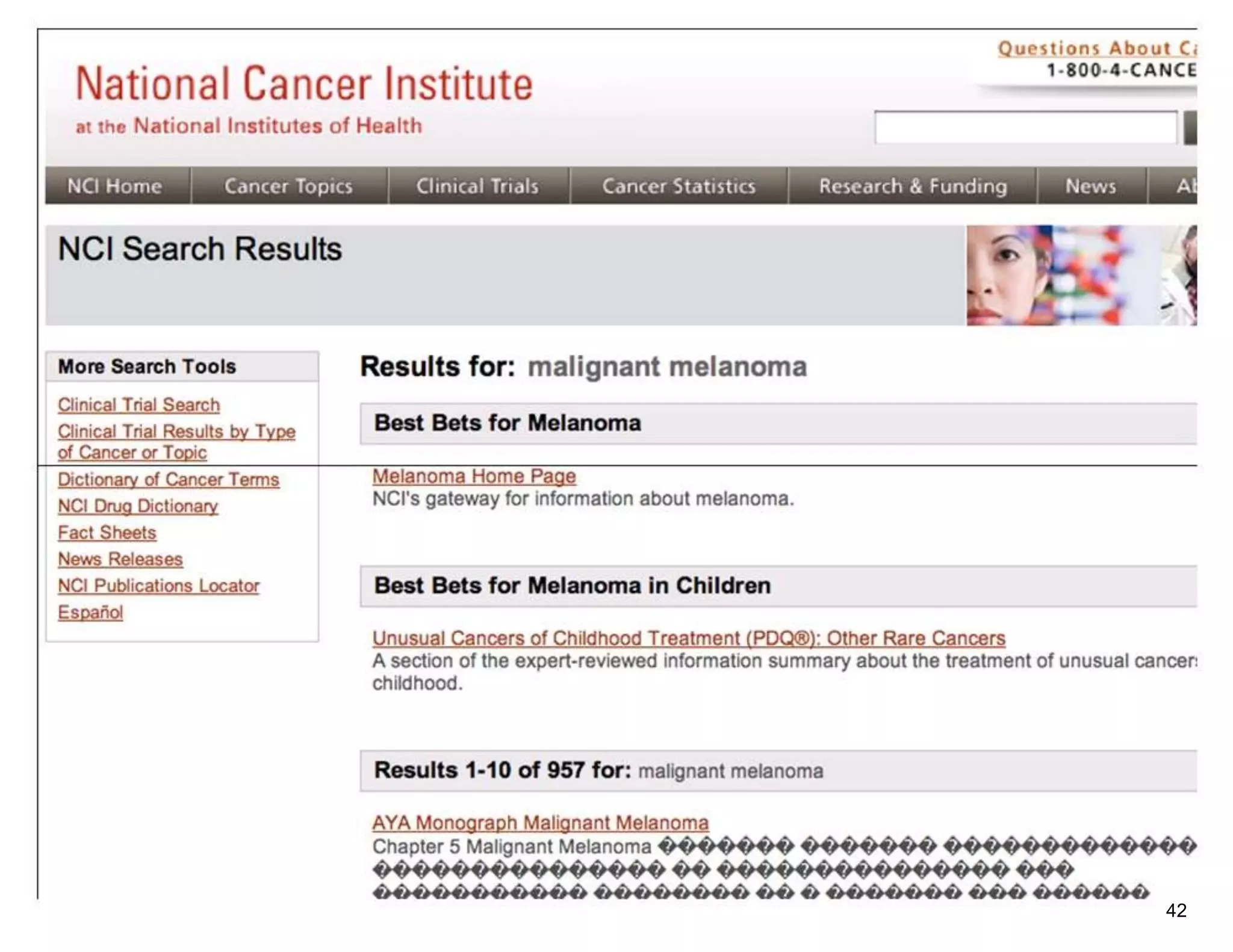1233x952 pixels.
Task: Click the site search input field
Action: [x=1025, y=127]
